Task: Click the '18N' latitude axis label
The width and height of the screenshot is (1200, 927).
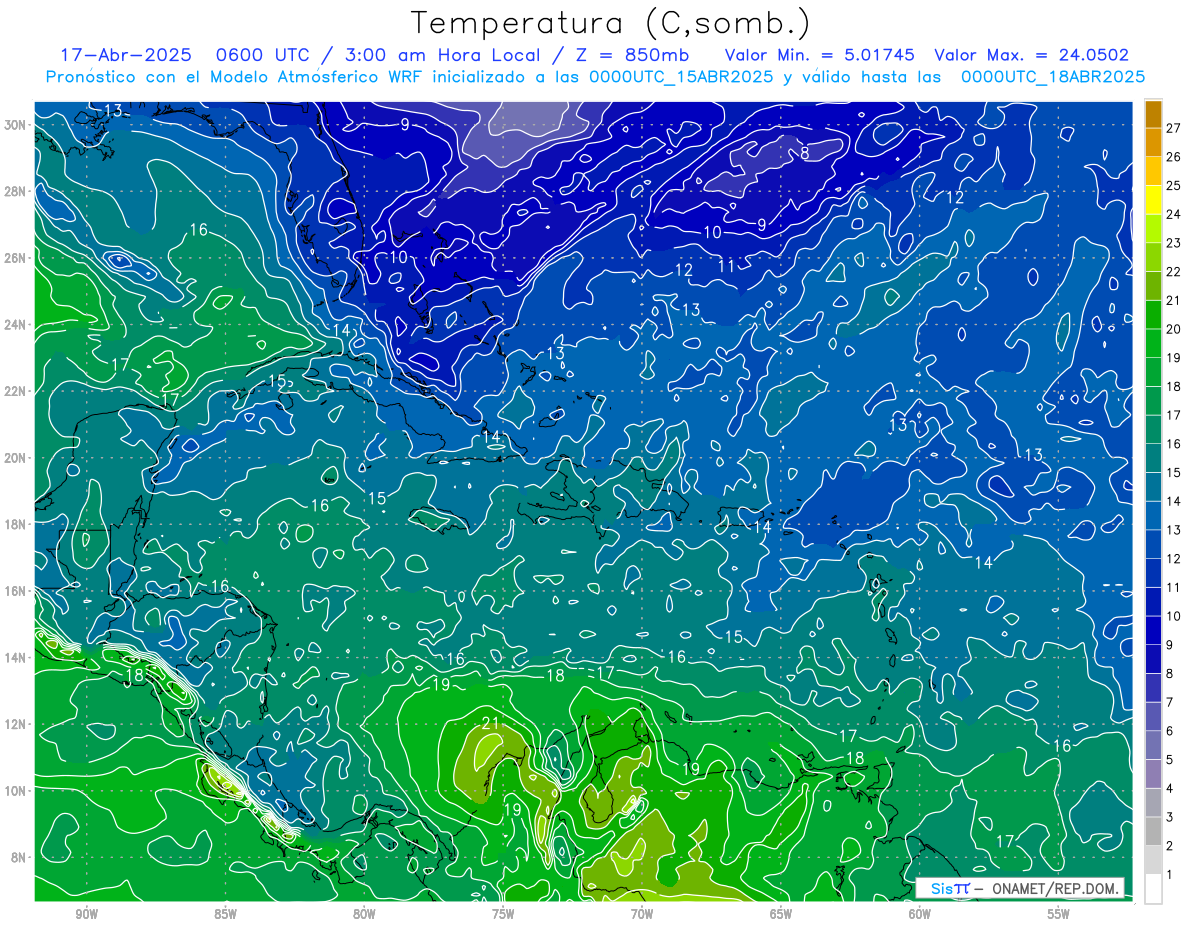Action: pos(16,524)
